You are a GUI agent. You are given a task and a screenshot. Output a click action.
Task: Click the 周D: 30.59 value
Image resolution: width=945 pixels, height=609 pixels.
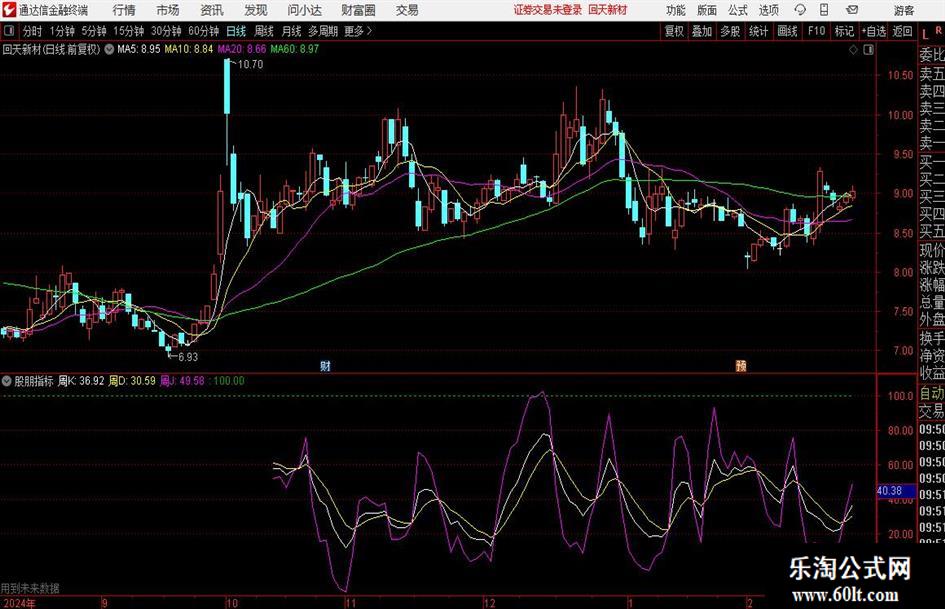[x=132, y=381]
